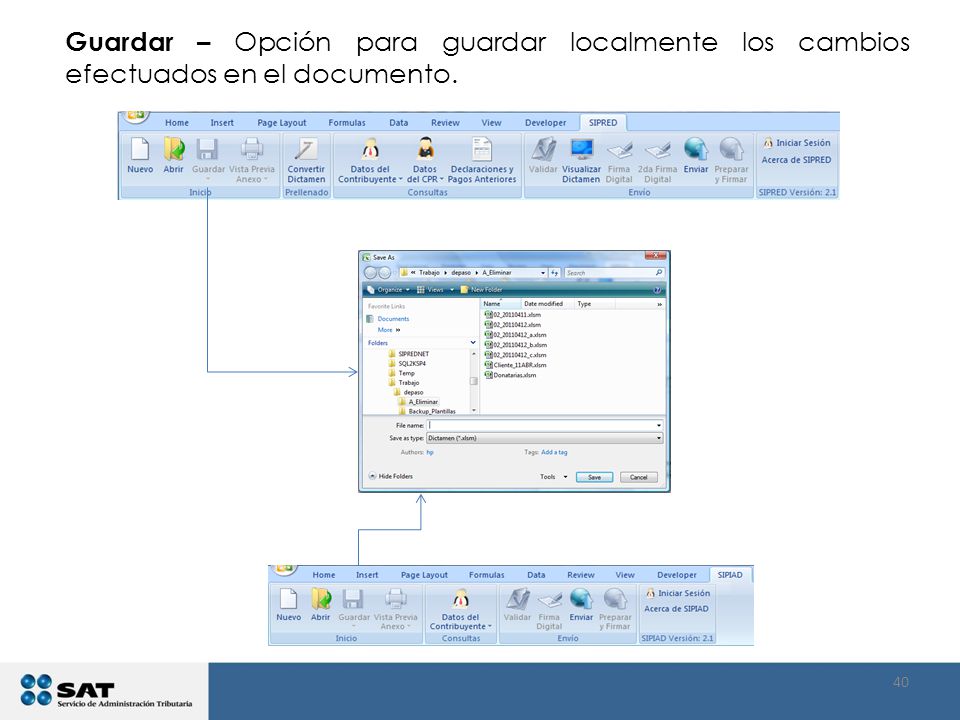Viewport: 960px width, 720px height.
Task: Open Page Layout tab in SIPRED ribbon
Action: [282, 122]
